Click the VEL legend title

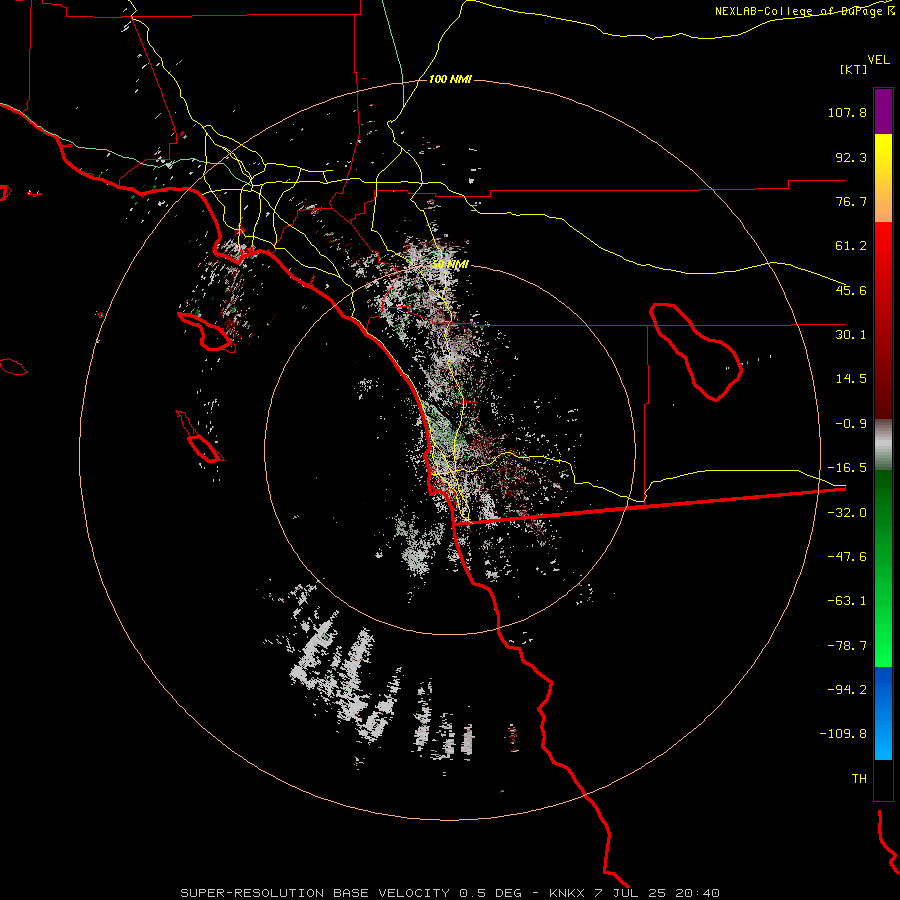(x=879, y=60)
